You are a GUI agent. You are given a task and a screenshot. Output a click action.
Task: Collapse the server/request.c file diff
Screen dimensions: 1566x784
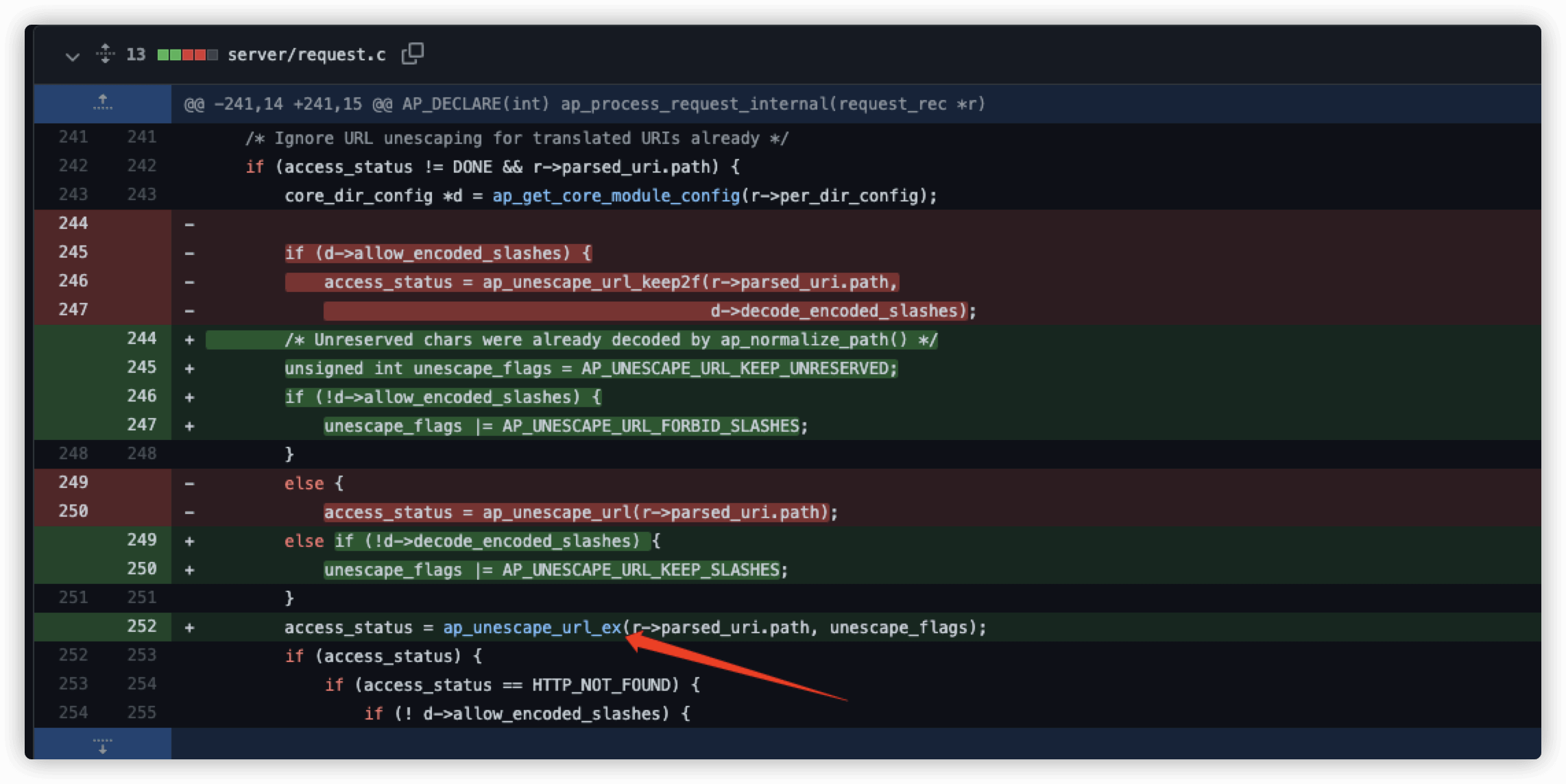click(x=72, y=56)
